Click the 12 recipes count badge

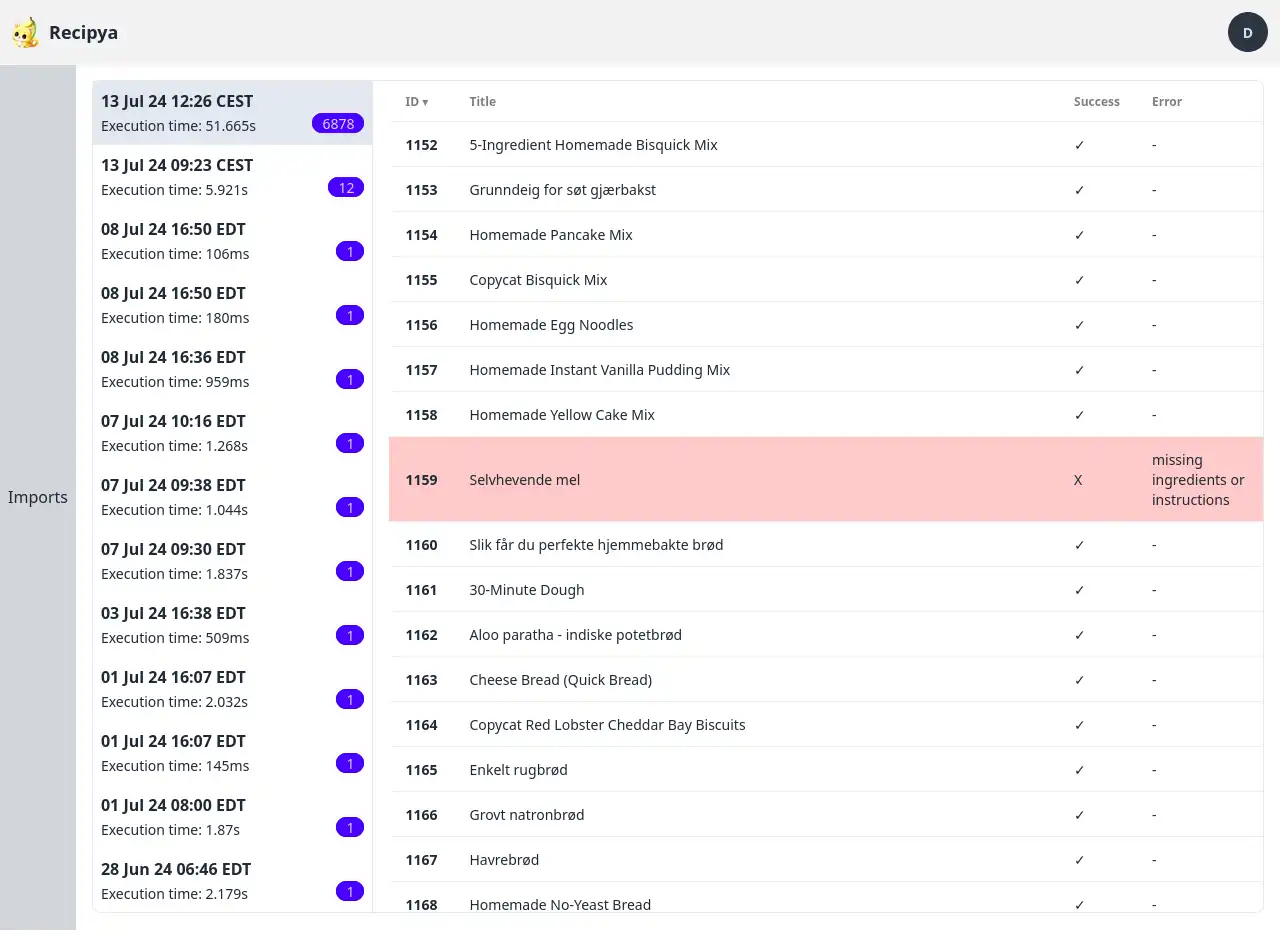tap(346, 188)
